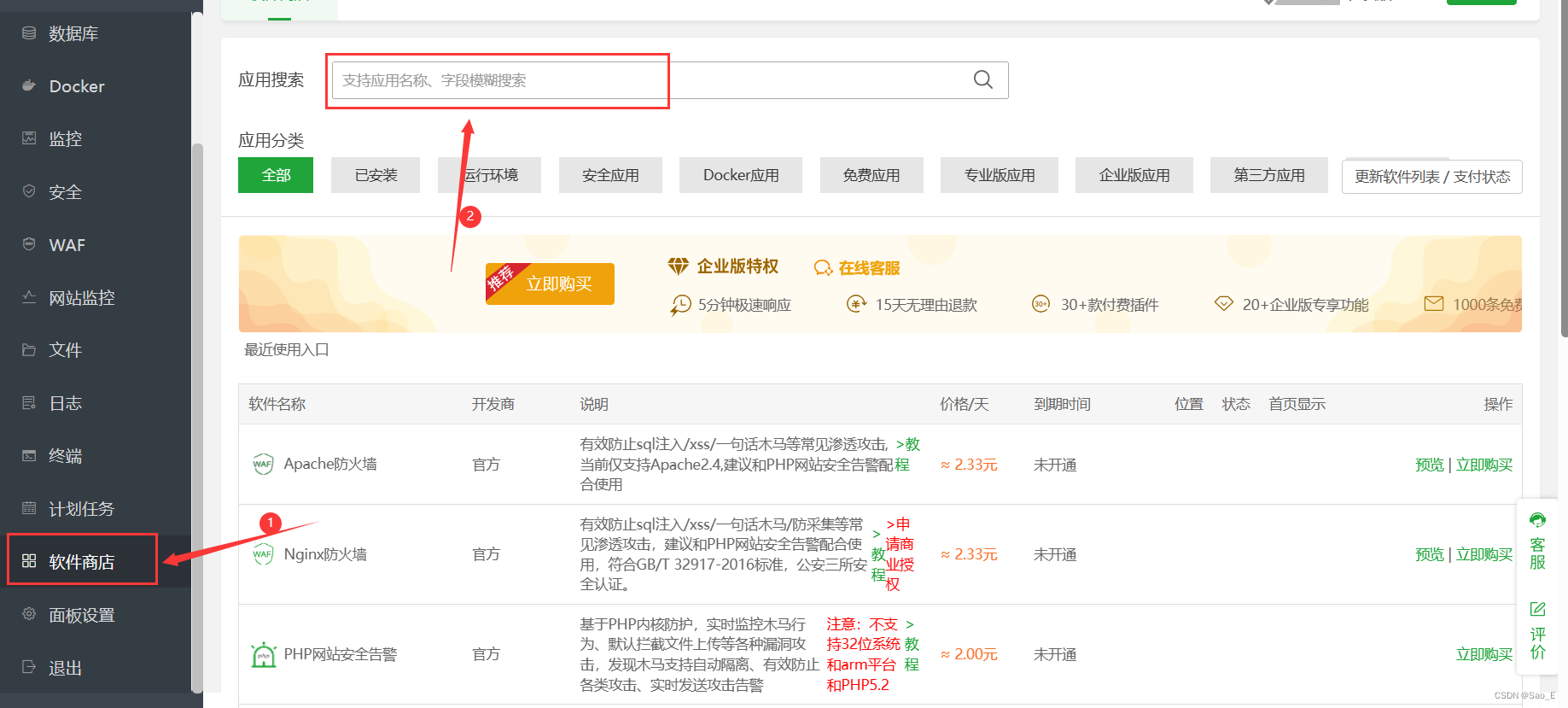Click the 最近使用入口 label
The width and height of the screenshot is (1568, 708).
[287, 349]
